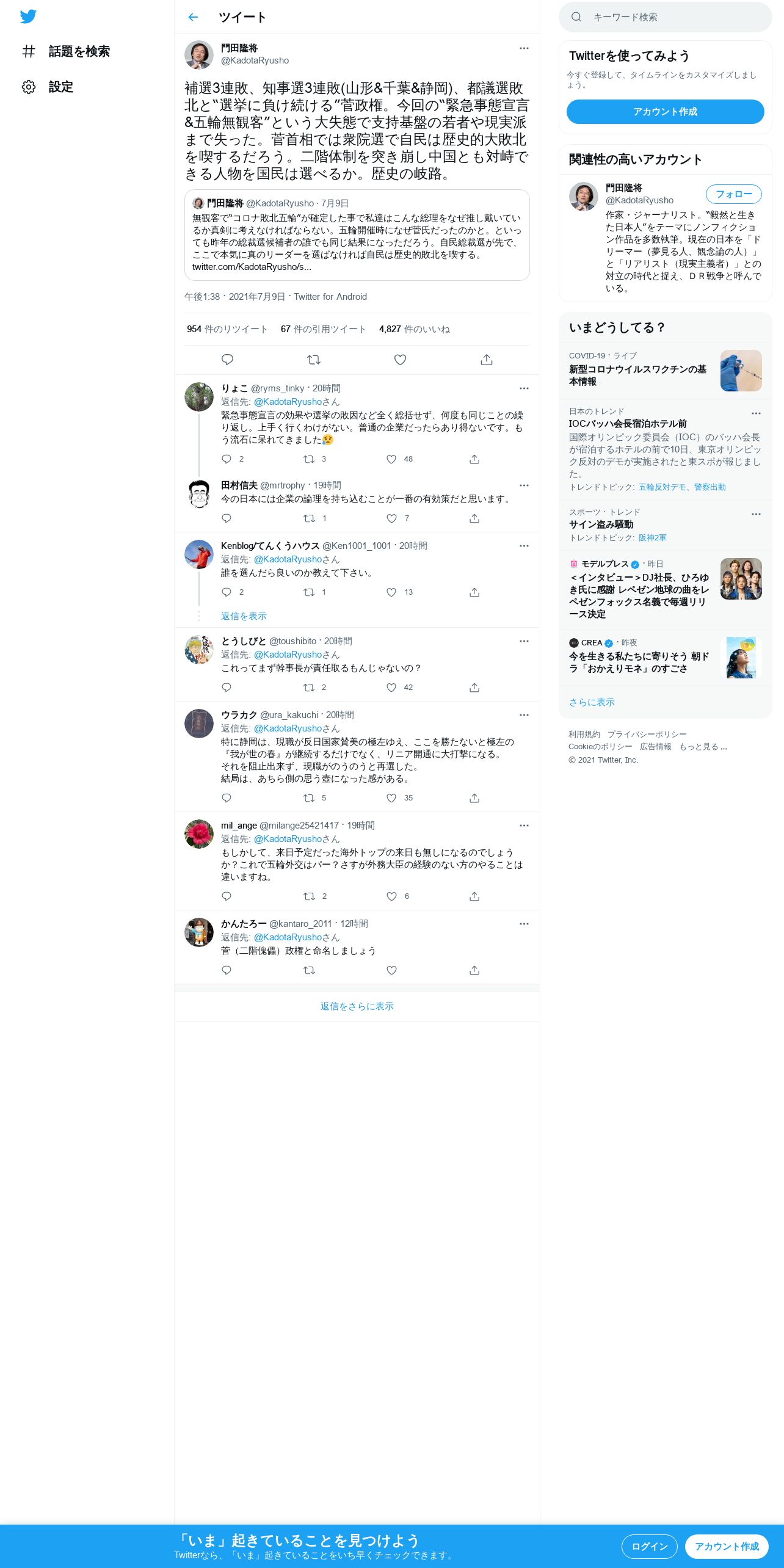
Task: Click the Twitter bird logo
Action: 28,16
